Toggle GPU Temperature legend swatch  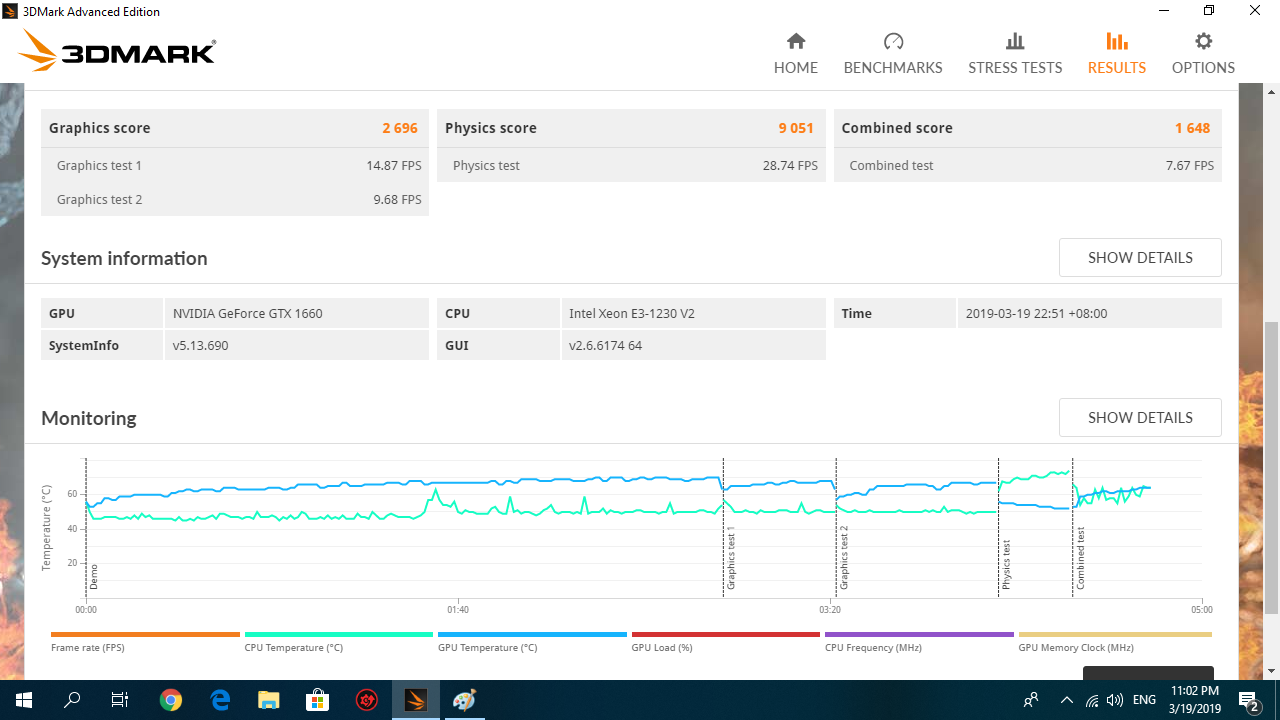[532, 634]
